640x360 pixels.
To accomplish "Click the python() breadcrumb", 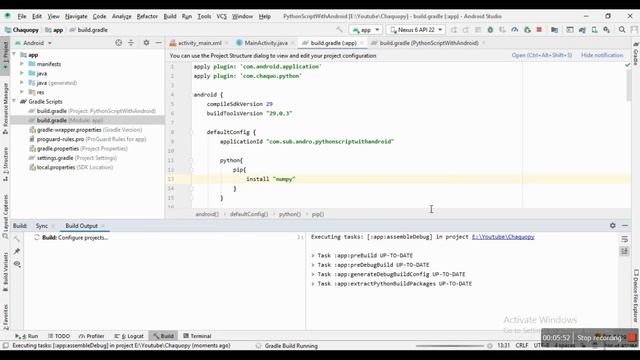I will click(290, 214).
